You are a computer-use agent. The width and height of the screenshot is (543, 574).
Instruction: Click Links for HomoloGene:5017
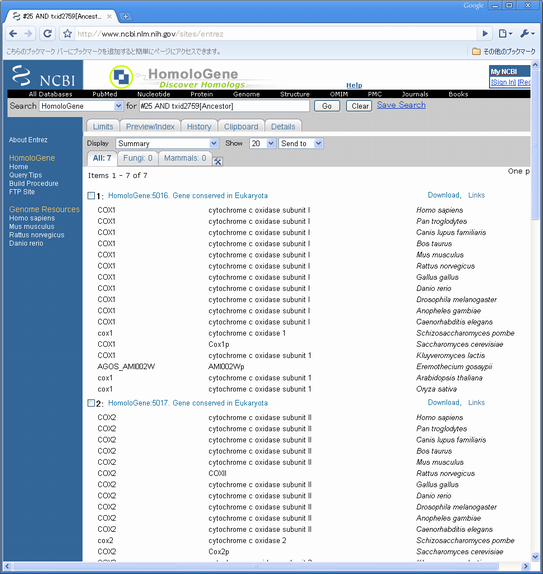click(476, 403)
